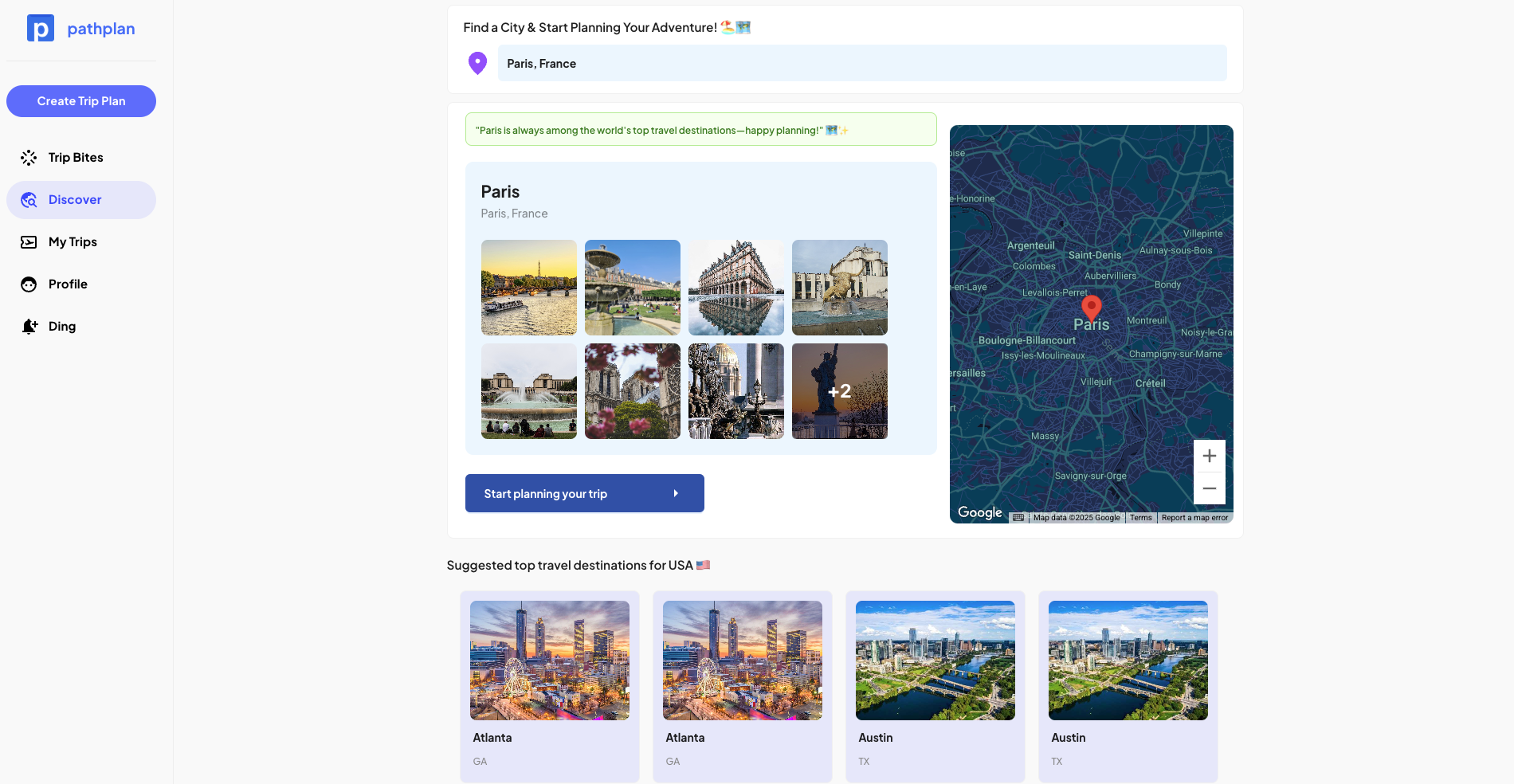Click the green Paris travel quote banner

[x=701, y=129]
